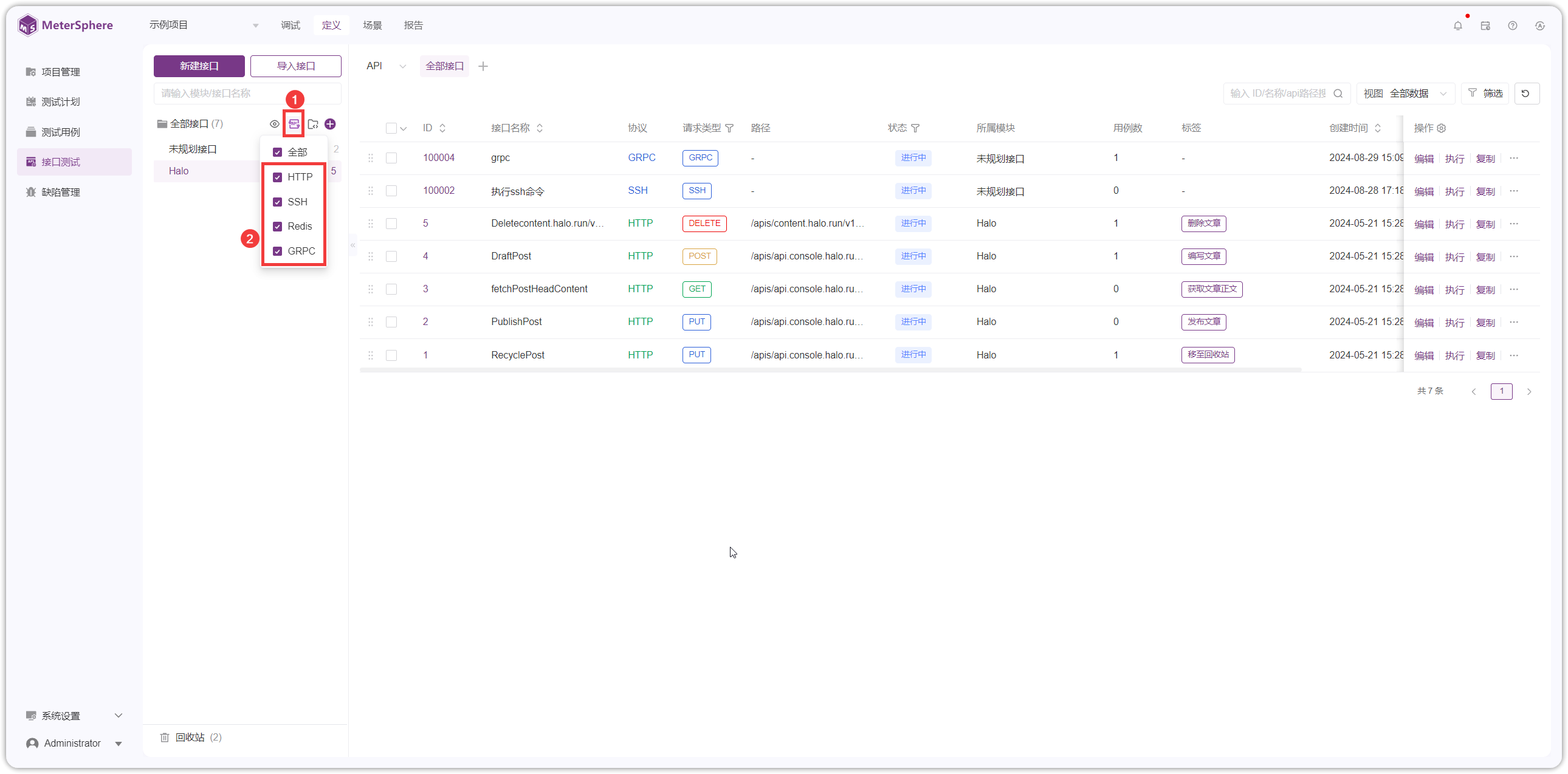Open the notifications bell icon
The width and height of the screenshot is (1568, 774).
click(1457, 26)
